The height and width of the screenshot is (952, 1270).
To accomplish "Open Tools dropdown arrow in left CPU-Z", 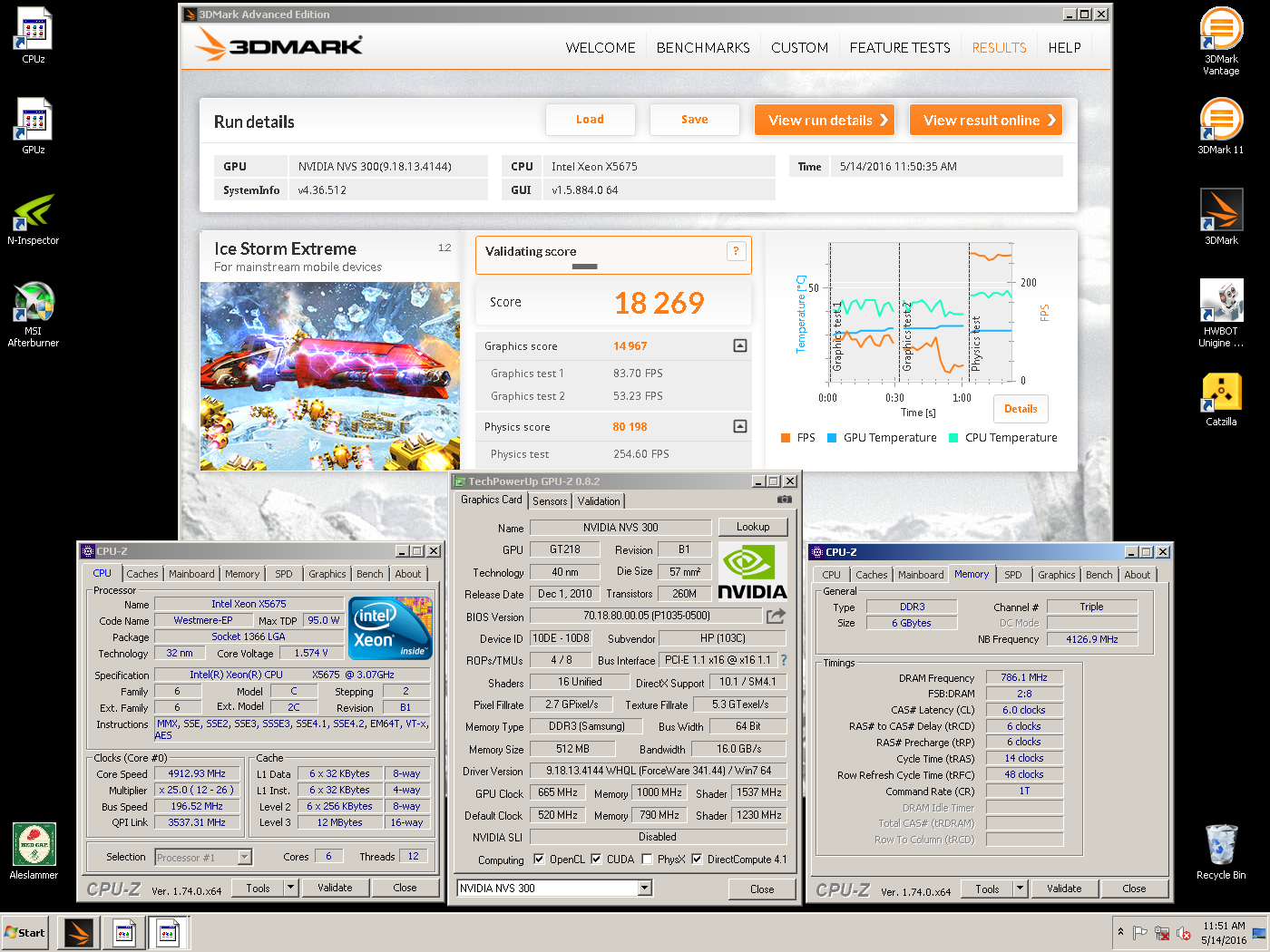I will pyautogui.click(x=290, y=888).
